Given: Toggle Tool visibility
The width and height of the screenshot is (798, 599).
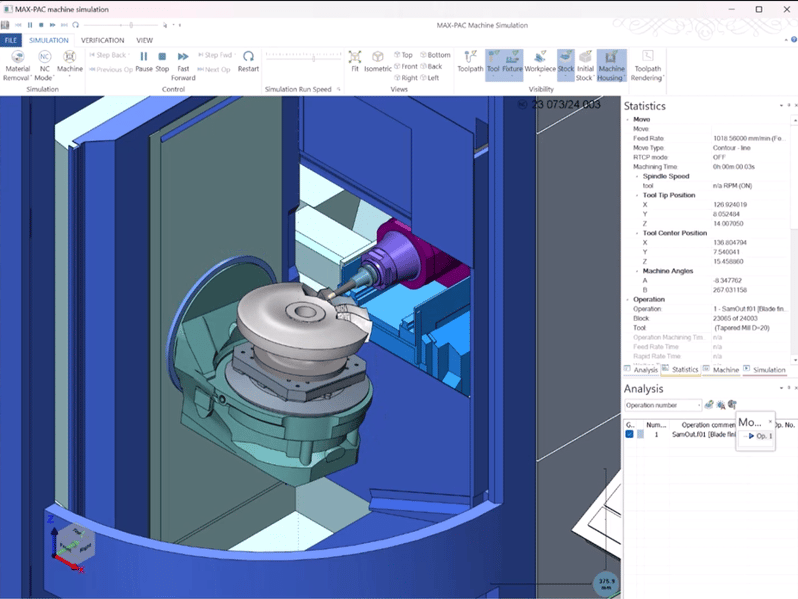Looking at the screenshot, I should 493,65.
